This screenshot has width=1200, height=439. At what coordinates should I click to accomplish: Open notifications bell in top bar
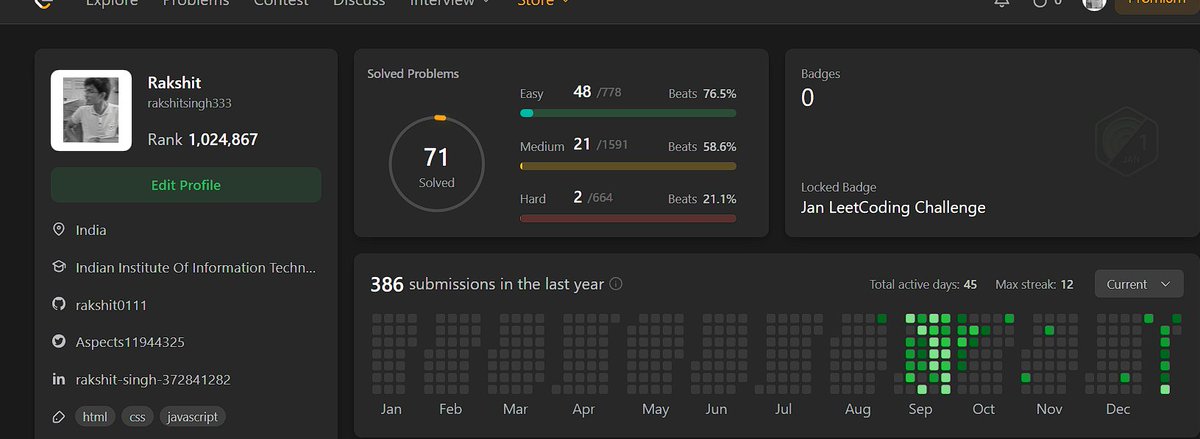[1002, 3]
